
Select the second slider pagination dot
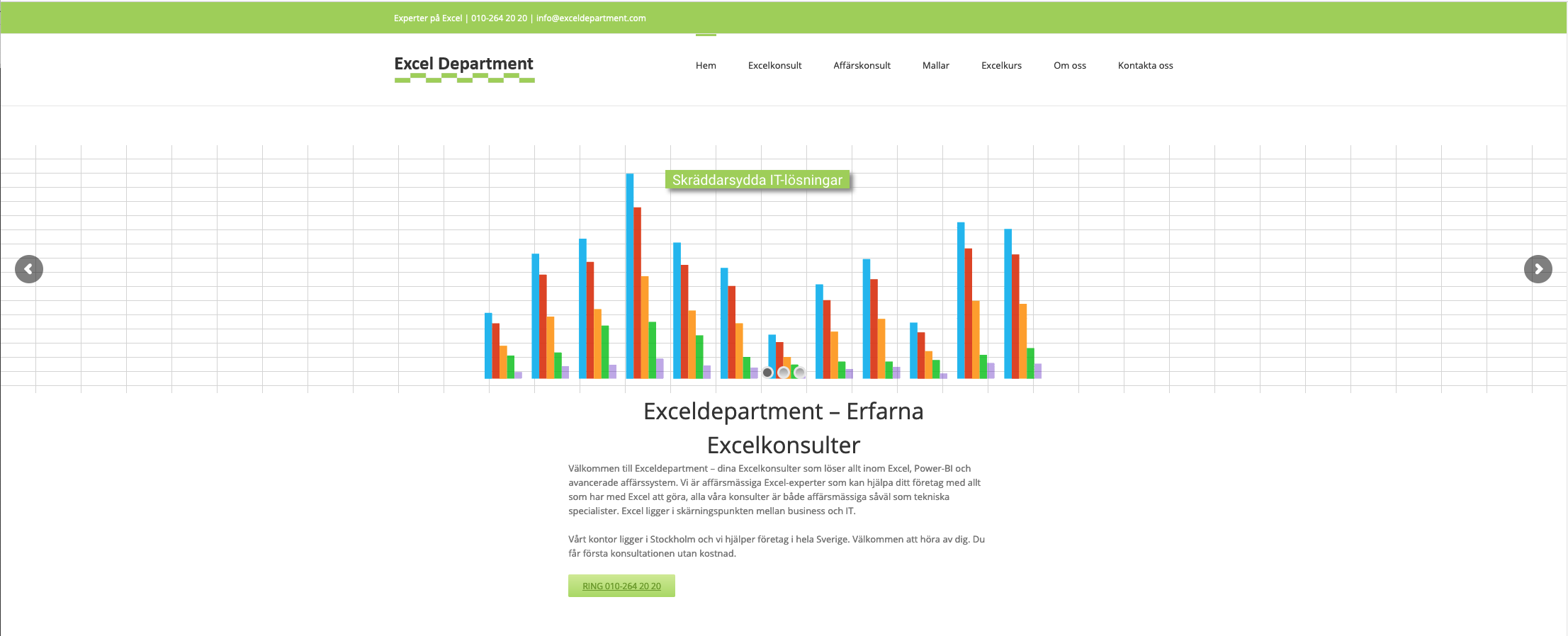click(784, 373)
